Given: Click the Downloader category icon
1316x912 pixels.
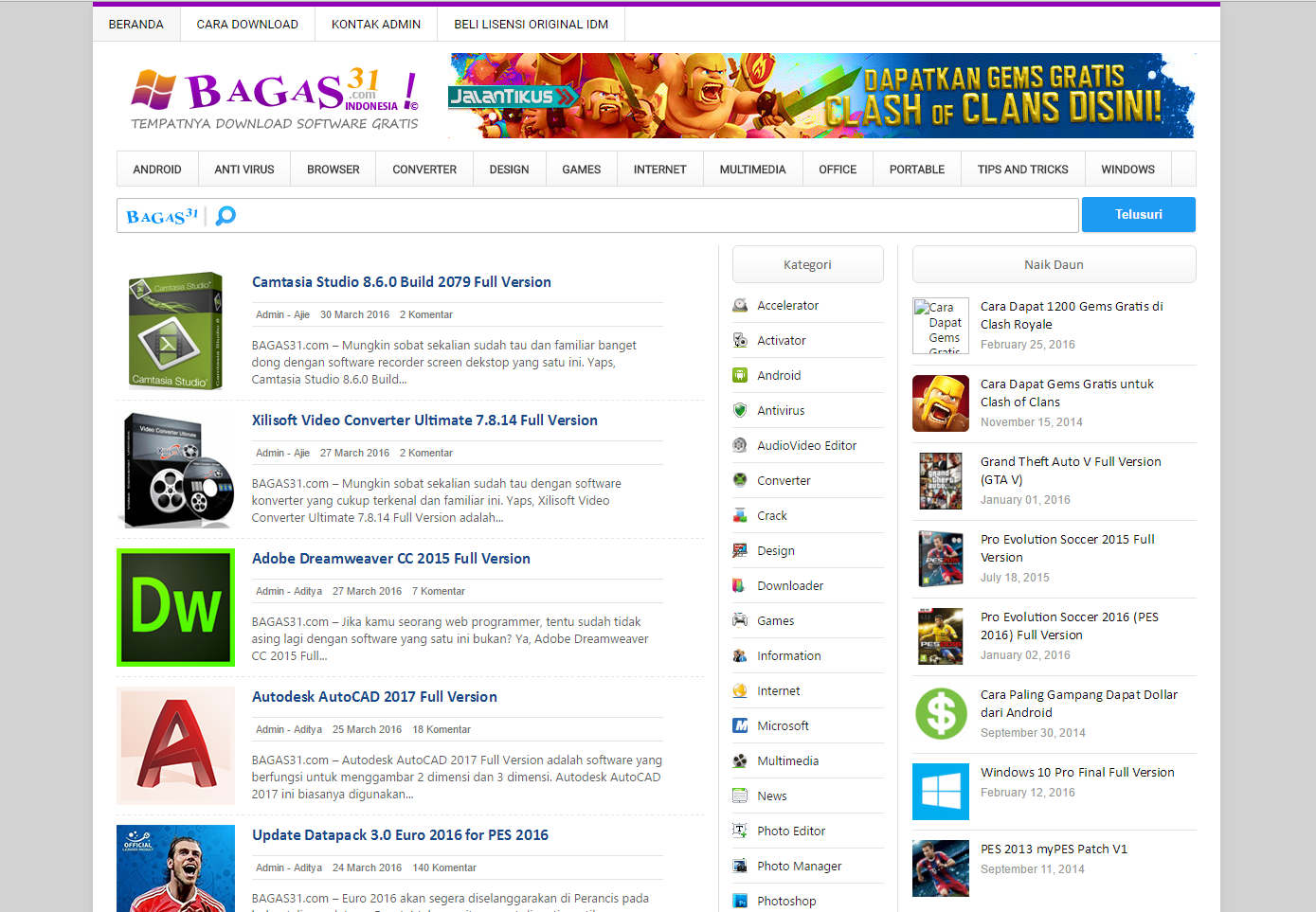Looking at the screenshot, I should tap(740, 585).
